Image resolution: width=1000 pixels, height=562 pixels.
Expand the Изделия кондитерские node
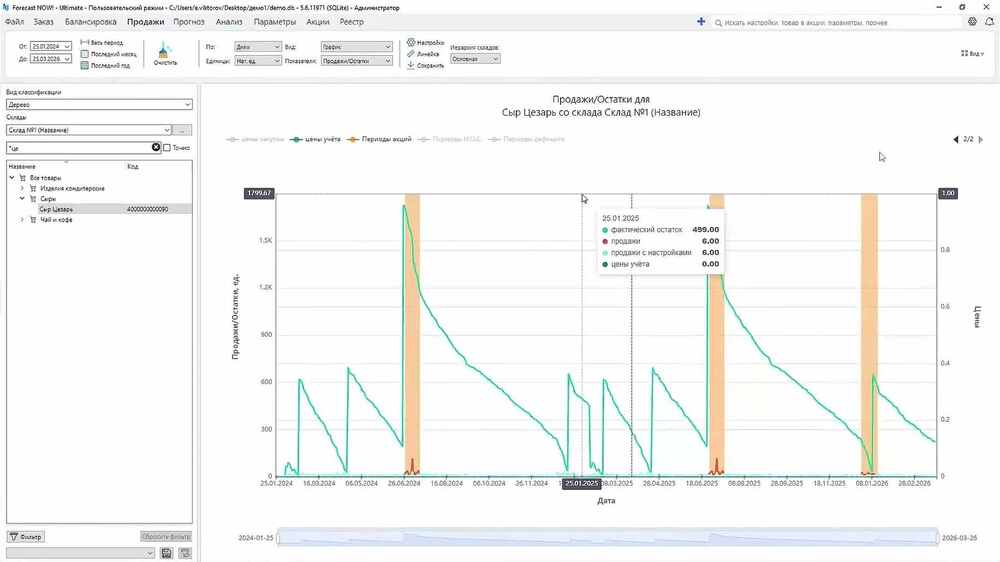click(22, 188)
